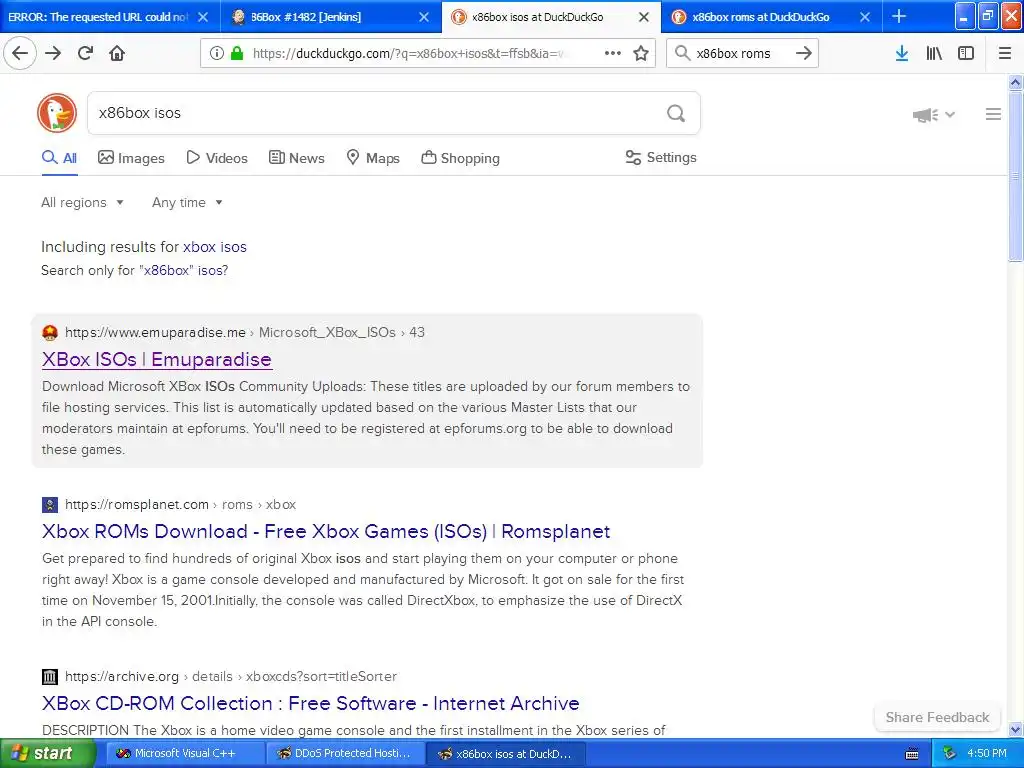Show site information icon in address bar

[217, 53]
